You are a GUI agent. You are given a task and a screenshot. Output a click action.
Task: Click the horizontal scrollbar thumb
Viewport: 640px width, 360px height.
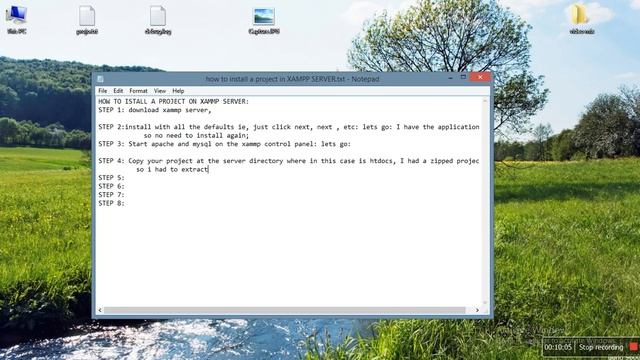click(284, 310)
